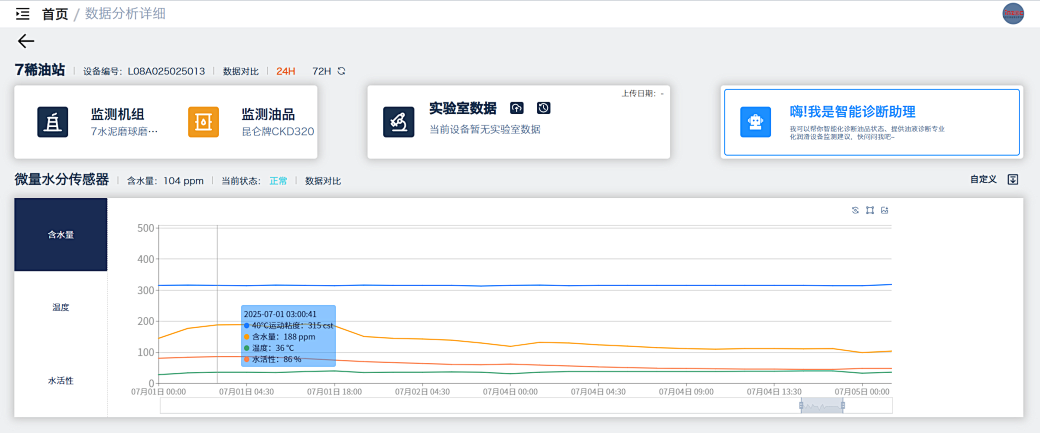This screenshot has width=1040, height=433.
Task: Click the 首页 breadcrumb link
Action: click(x=55, y=14)
